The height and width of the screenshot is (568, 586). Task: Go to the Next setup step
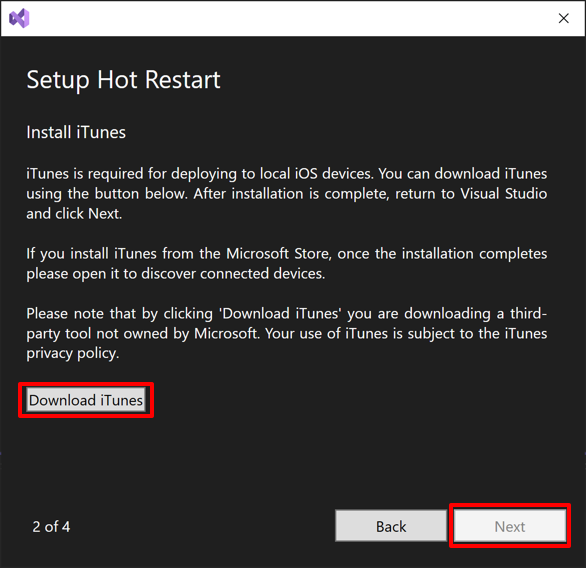point(510,527)
